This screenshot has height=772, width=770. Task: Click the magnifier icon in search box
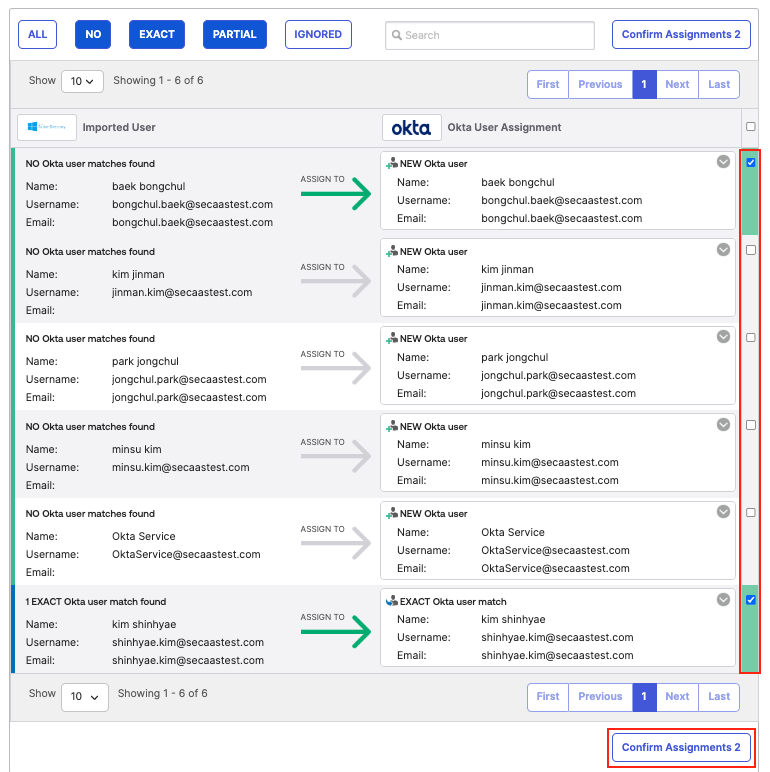(x=396, y=35)
